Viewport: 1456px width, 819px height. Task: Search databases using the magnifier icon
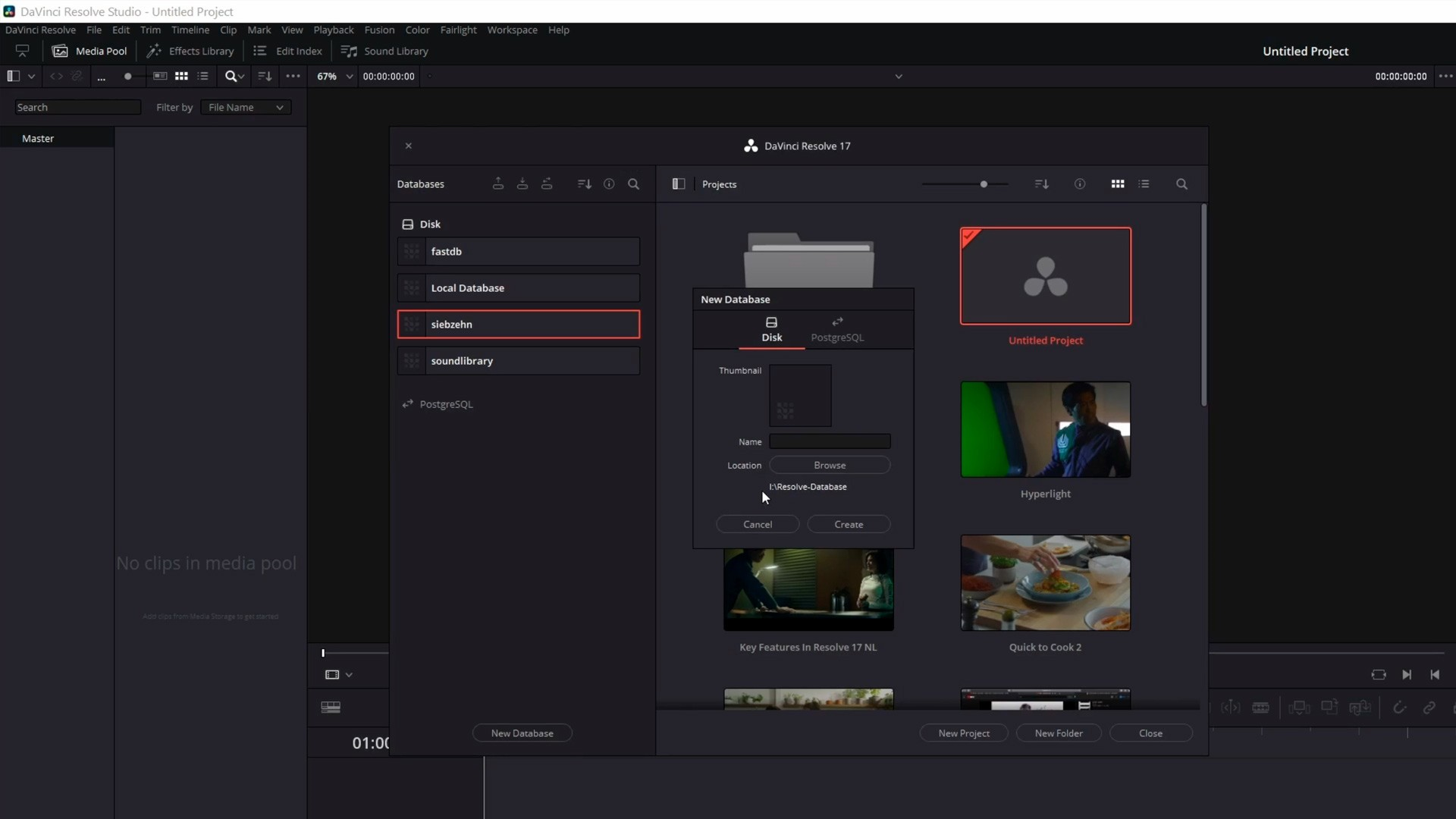pos(634,184)
